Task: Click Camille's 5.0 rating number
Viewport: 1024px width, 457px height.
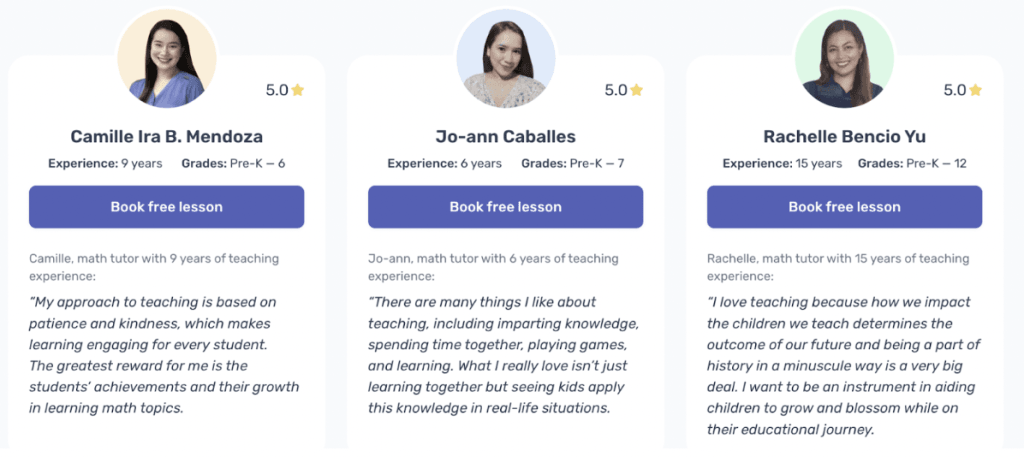Action: pos(277,90)
